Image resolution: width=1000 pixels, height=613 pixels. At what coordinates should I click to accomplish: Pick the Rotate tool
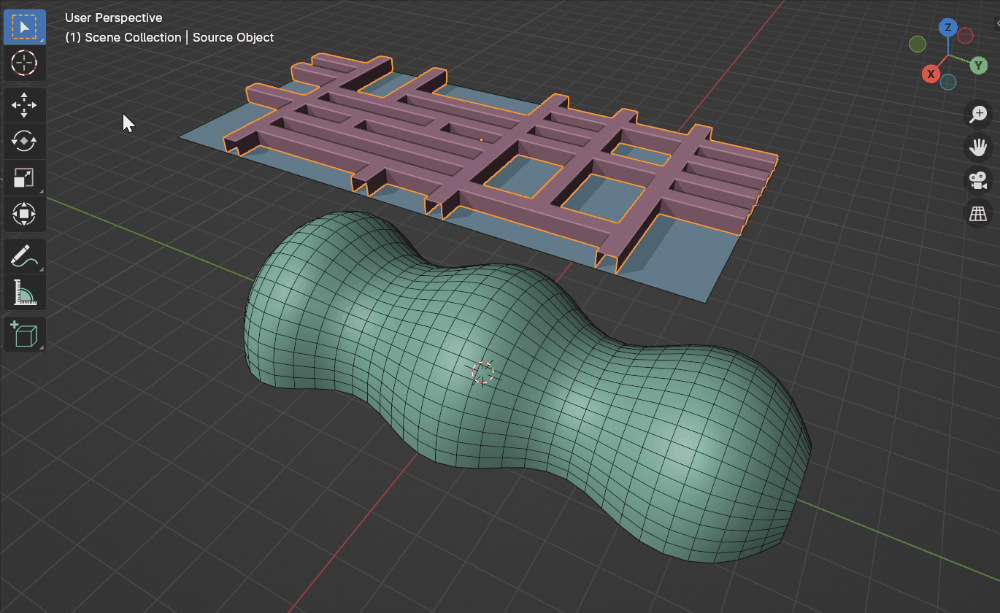(x=24, y=141)
